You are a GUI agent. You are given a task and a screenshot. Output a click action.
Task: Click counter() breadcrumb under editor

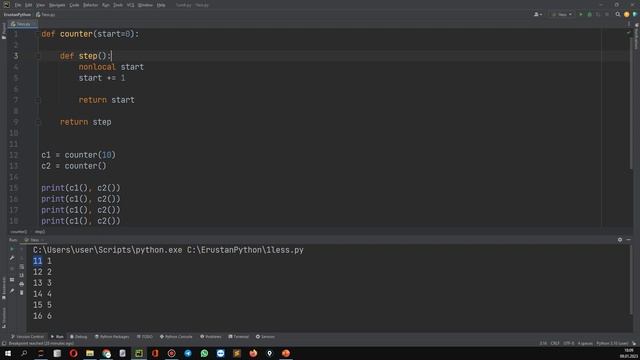19,232
